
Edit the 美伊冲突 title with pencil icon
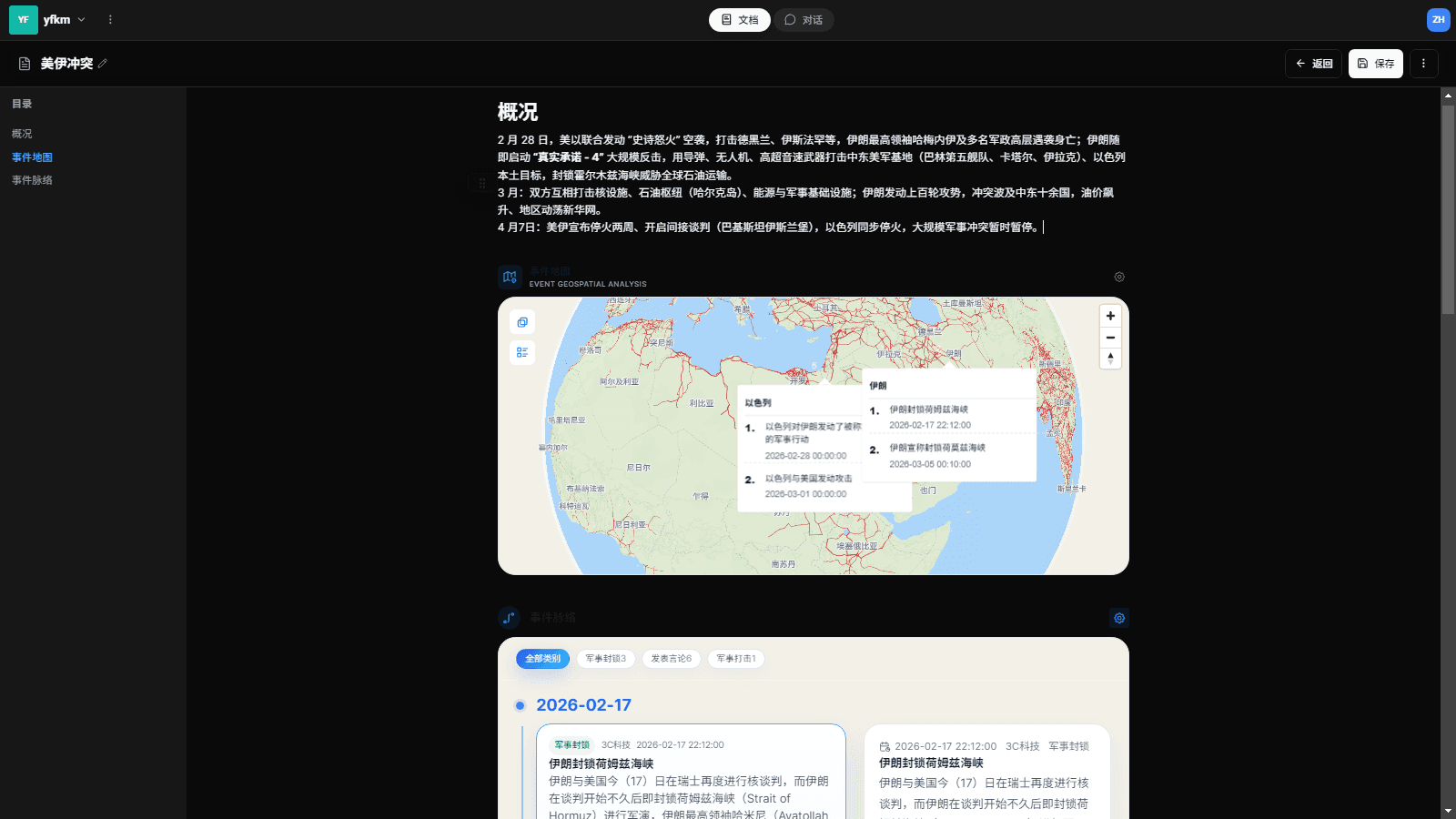click(x=103, y=64)
